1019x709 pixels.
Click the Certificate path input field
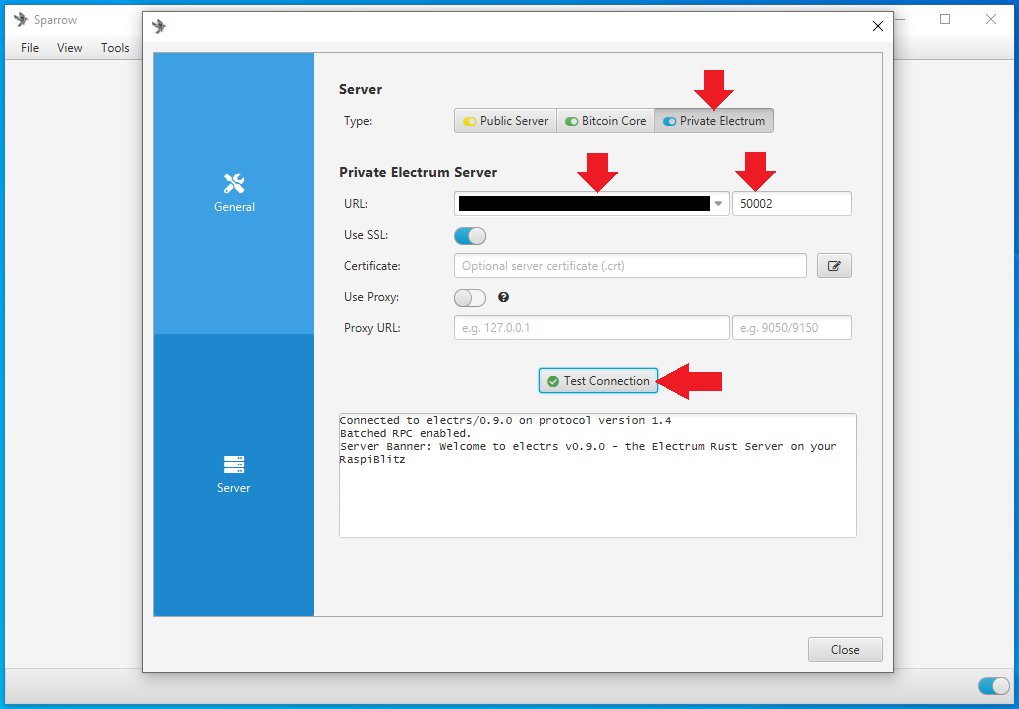[x=630, y=266]
